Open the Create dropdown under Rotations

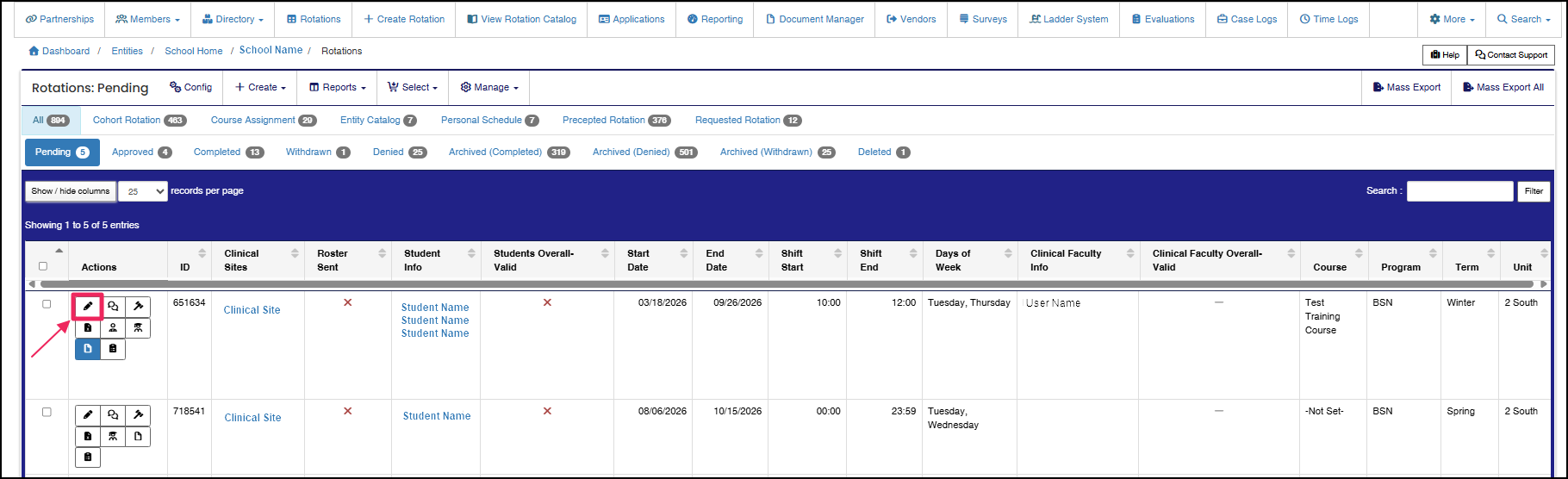click(x=260, y=87)
